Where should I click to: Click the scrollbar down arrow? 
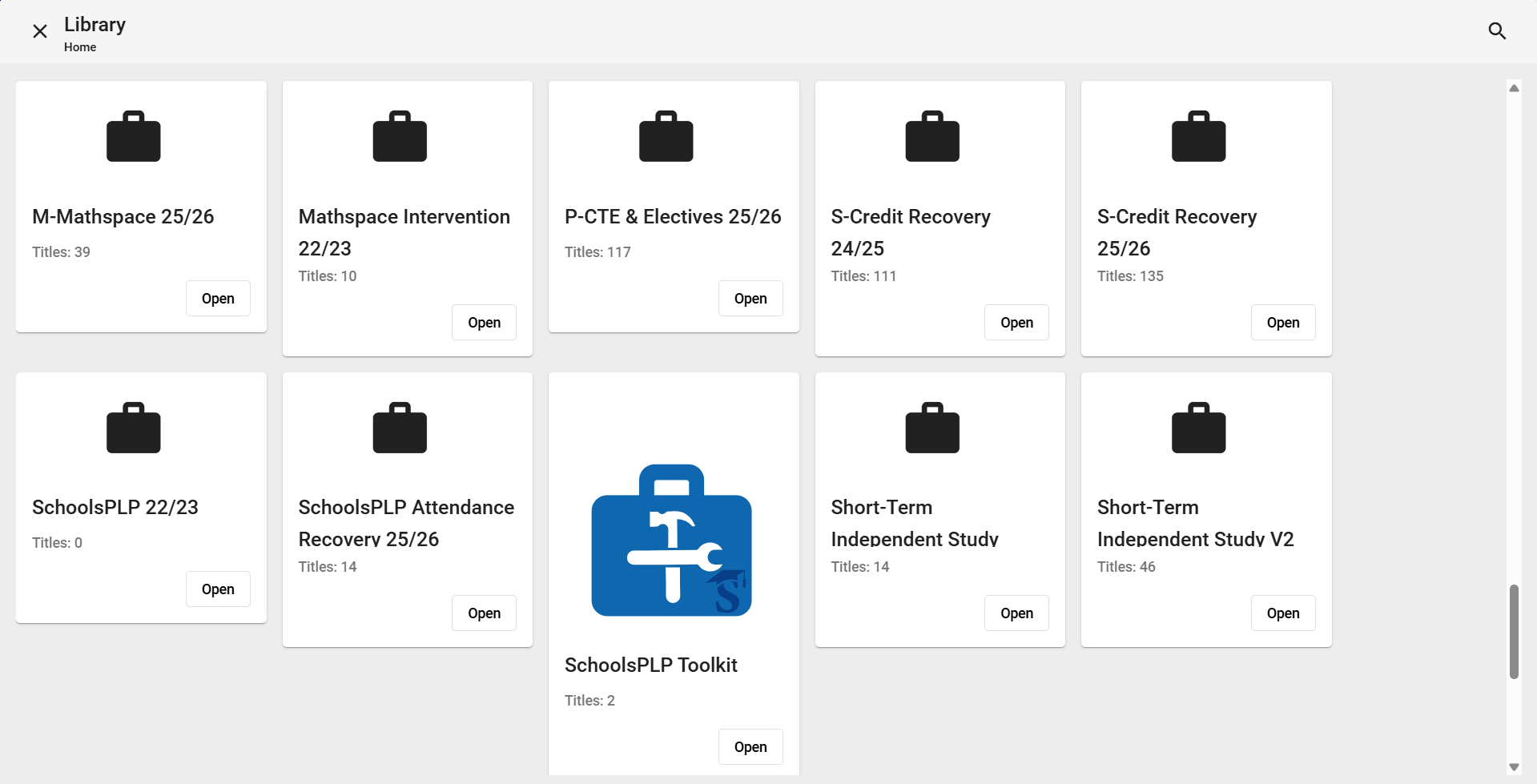click(1514, 767)
